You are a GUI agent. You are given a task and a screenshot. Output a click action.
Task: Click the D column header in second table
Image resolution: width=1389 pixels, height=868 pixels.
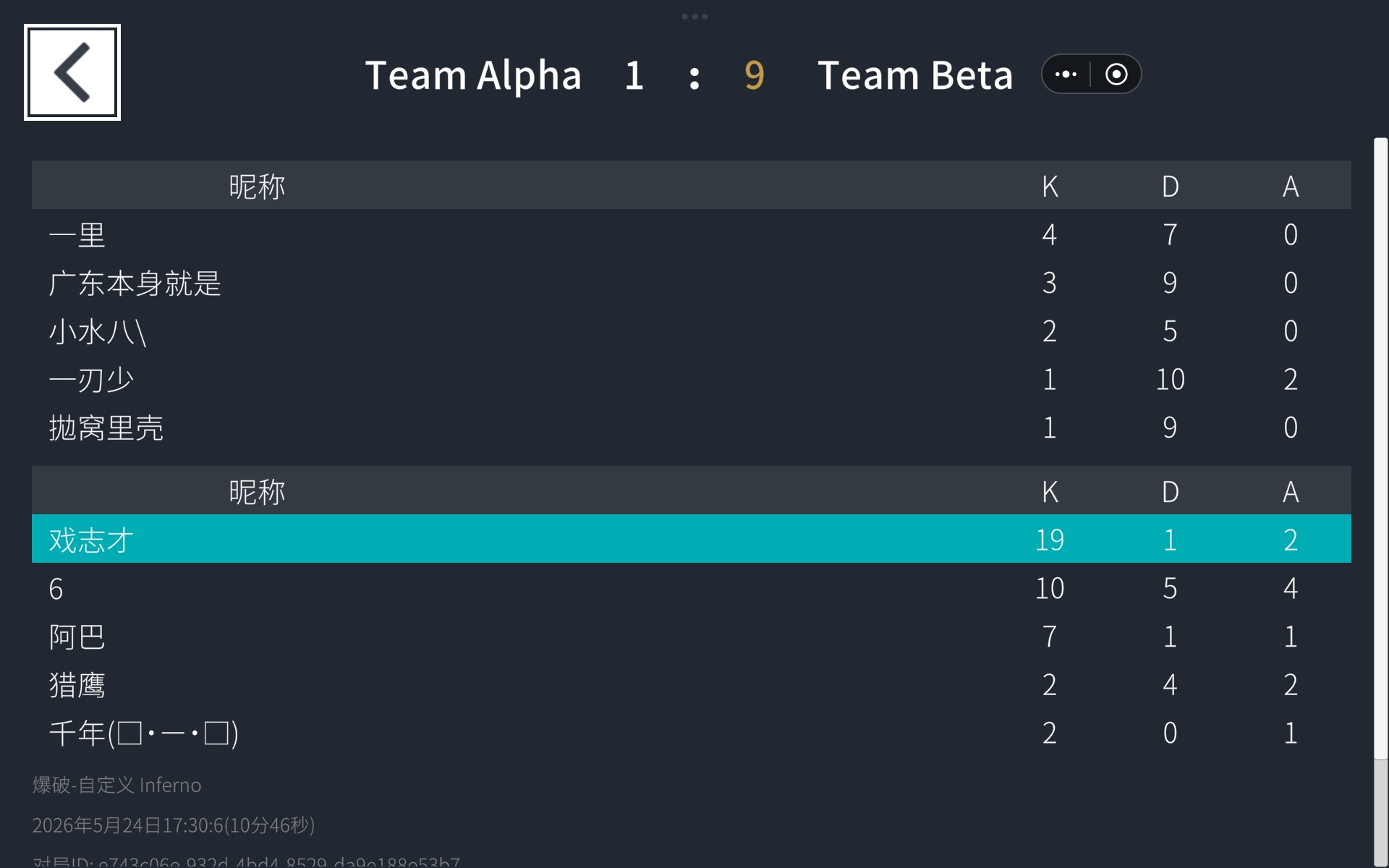tap(1170, 492)
